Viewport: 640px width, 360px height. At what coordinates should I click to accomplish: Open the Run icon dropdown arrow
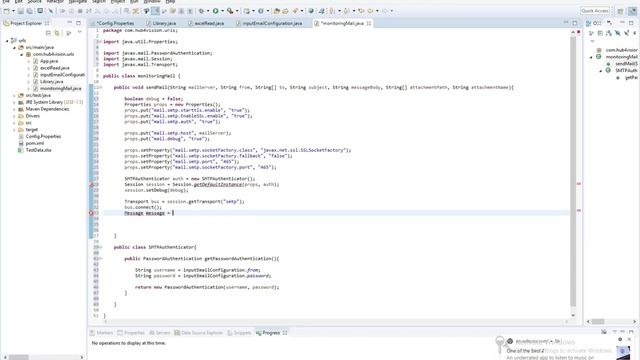[x=222, y=11]
